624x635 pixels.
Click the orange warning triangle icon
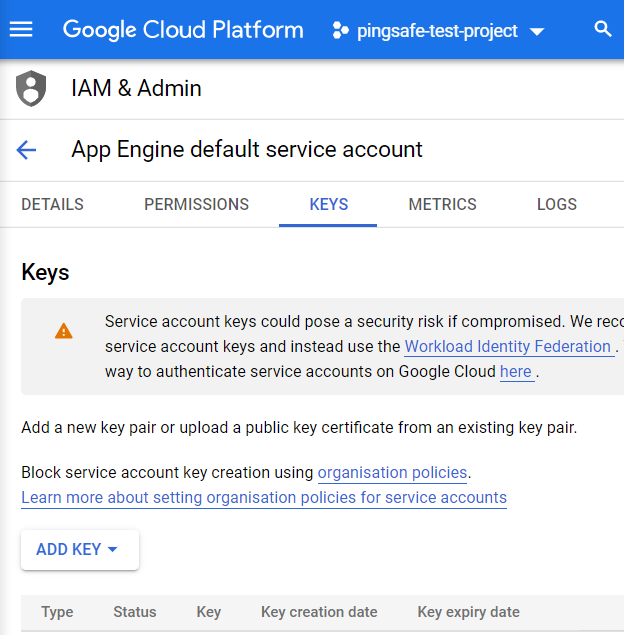click(63, 331)
